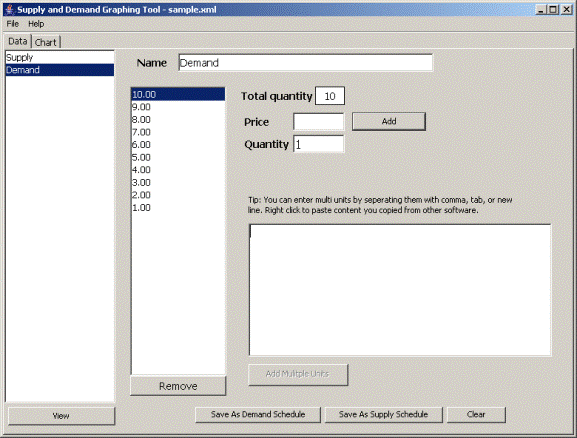Image resolution: width=577 pixels, height=438 pixels.
Task: Minimize the application window
Action: (541, 10)
